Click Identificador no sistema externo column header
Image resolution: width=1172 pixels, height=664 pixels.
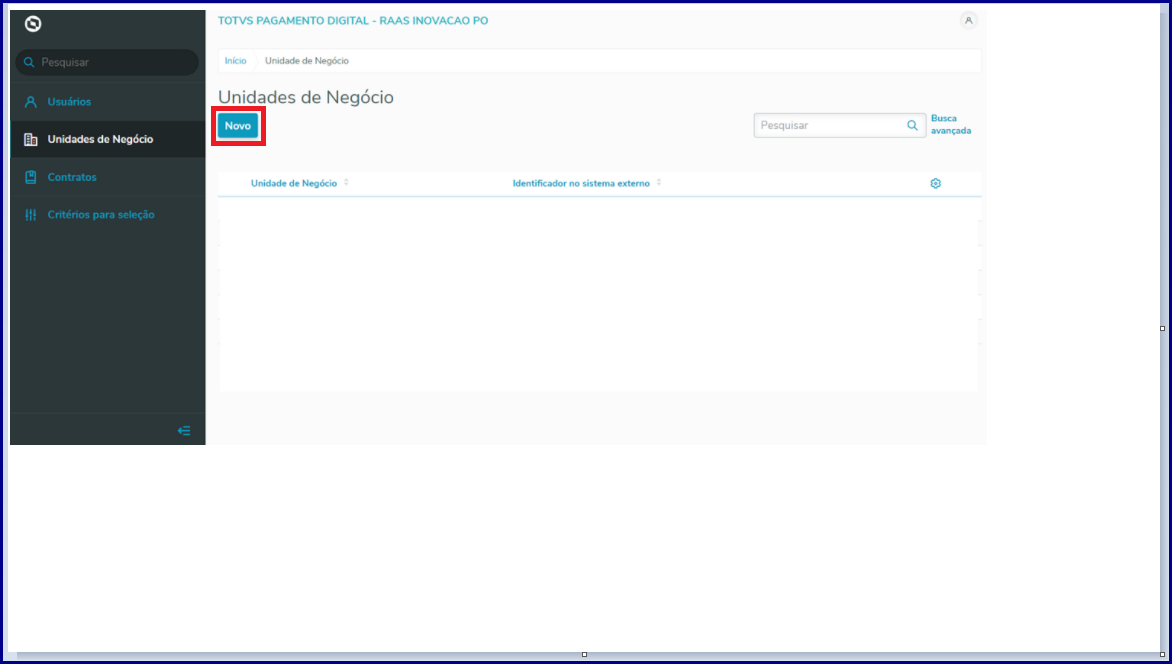click(x=581, y=183)
